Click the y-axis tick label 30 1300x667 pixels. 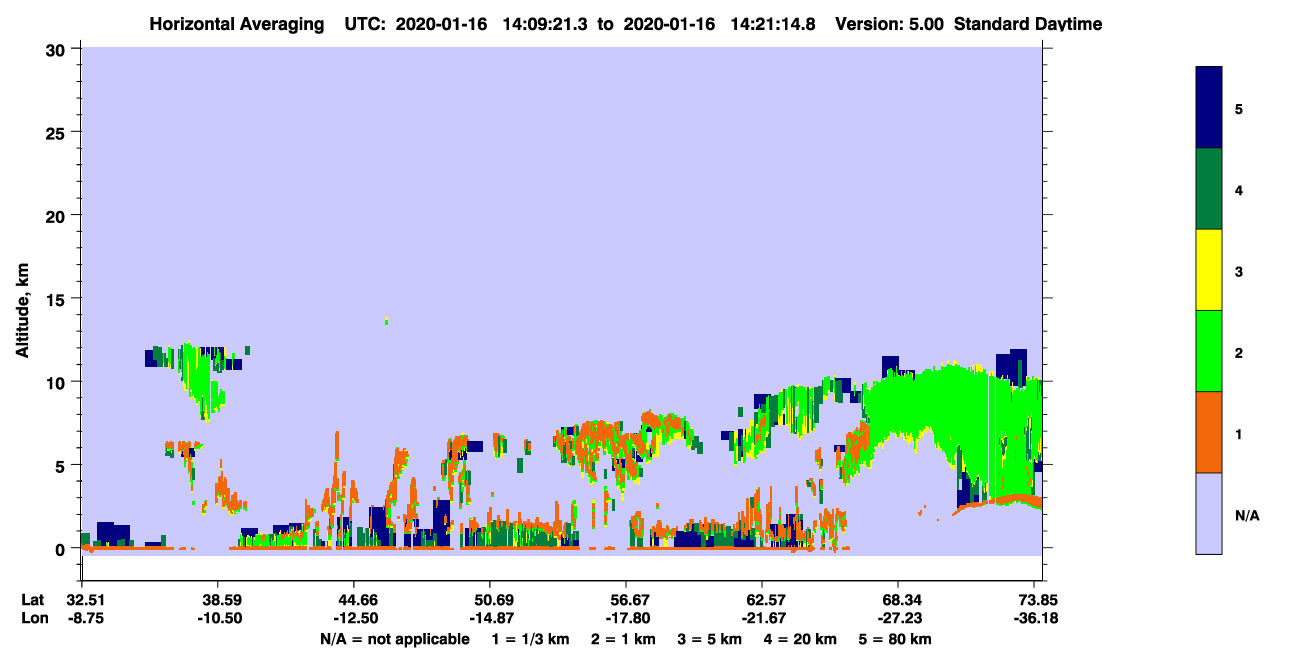point(58,49)
